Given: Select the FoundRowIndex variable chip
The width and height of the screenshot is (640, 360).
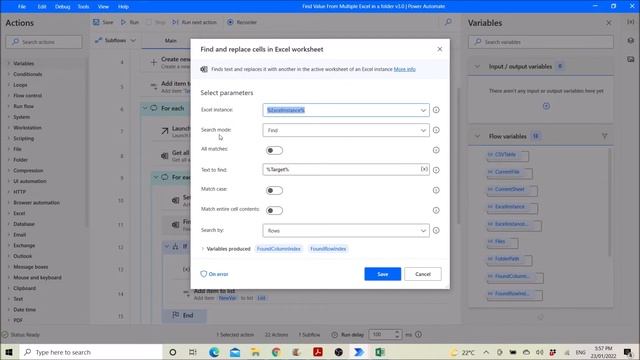Looking at the screenshot, I should [328, 249].
